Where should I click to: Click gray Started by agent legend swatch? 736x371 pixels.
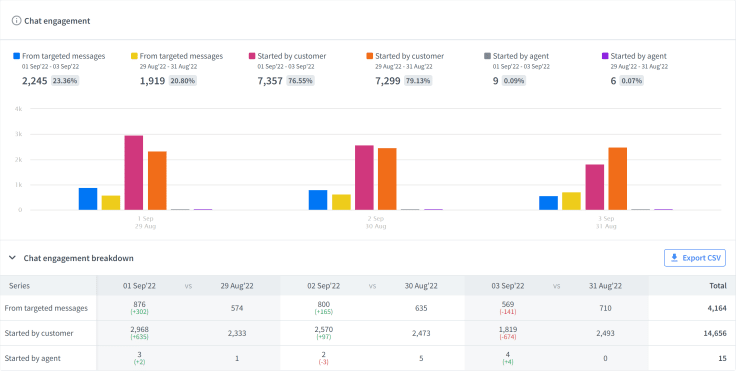click(x=487, y=56)
